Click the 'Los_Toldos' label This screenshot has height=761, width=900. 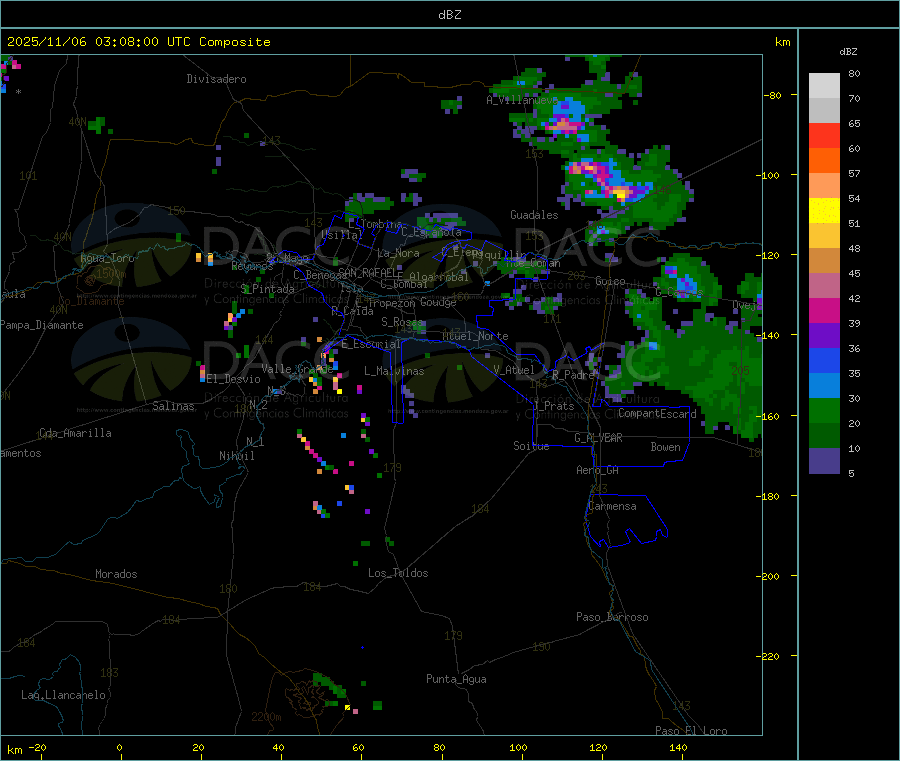click(x=398, y=573)
